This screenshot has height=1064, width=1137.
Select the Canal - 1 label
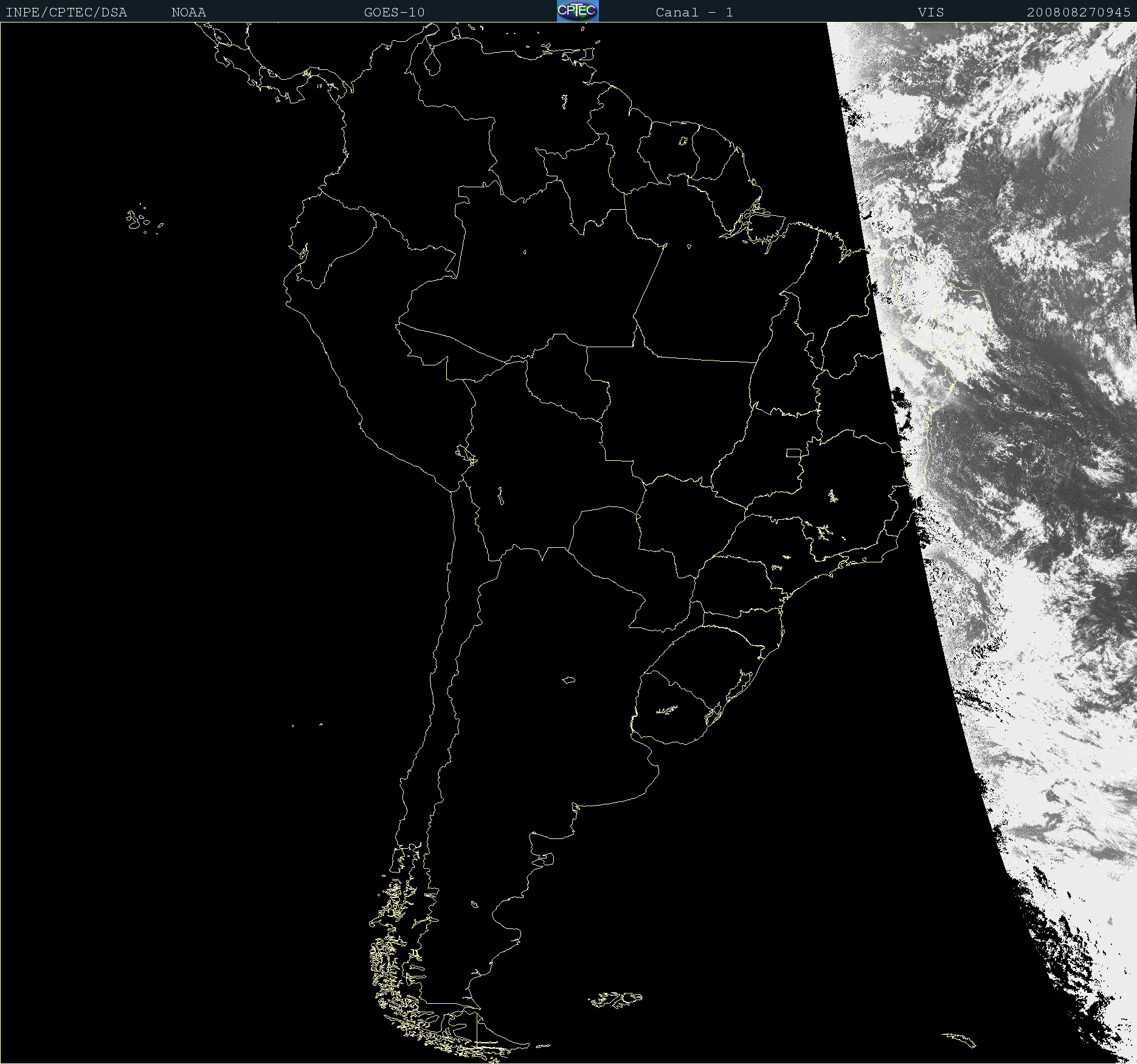coord(694,12)
